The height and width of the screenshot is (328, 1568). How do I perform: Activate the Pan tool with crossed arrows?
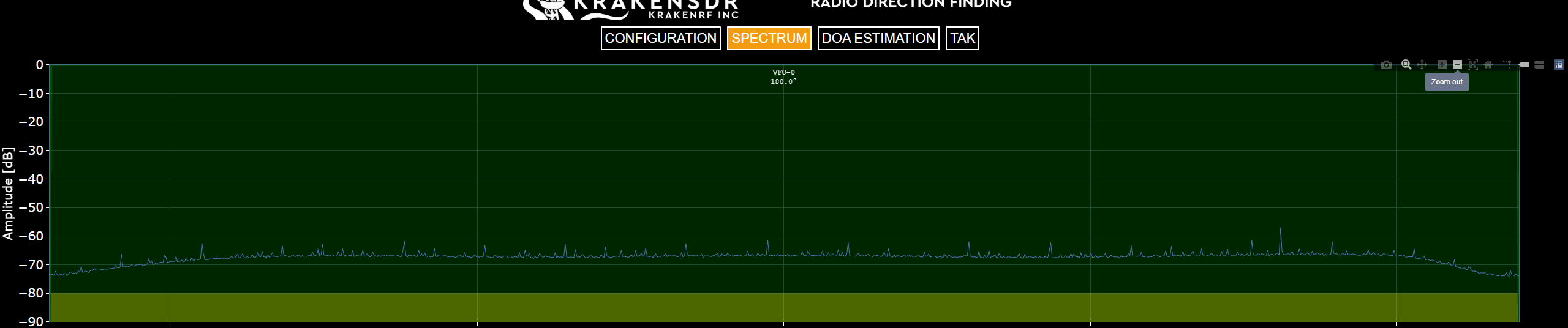point(1422,65)
